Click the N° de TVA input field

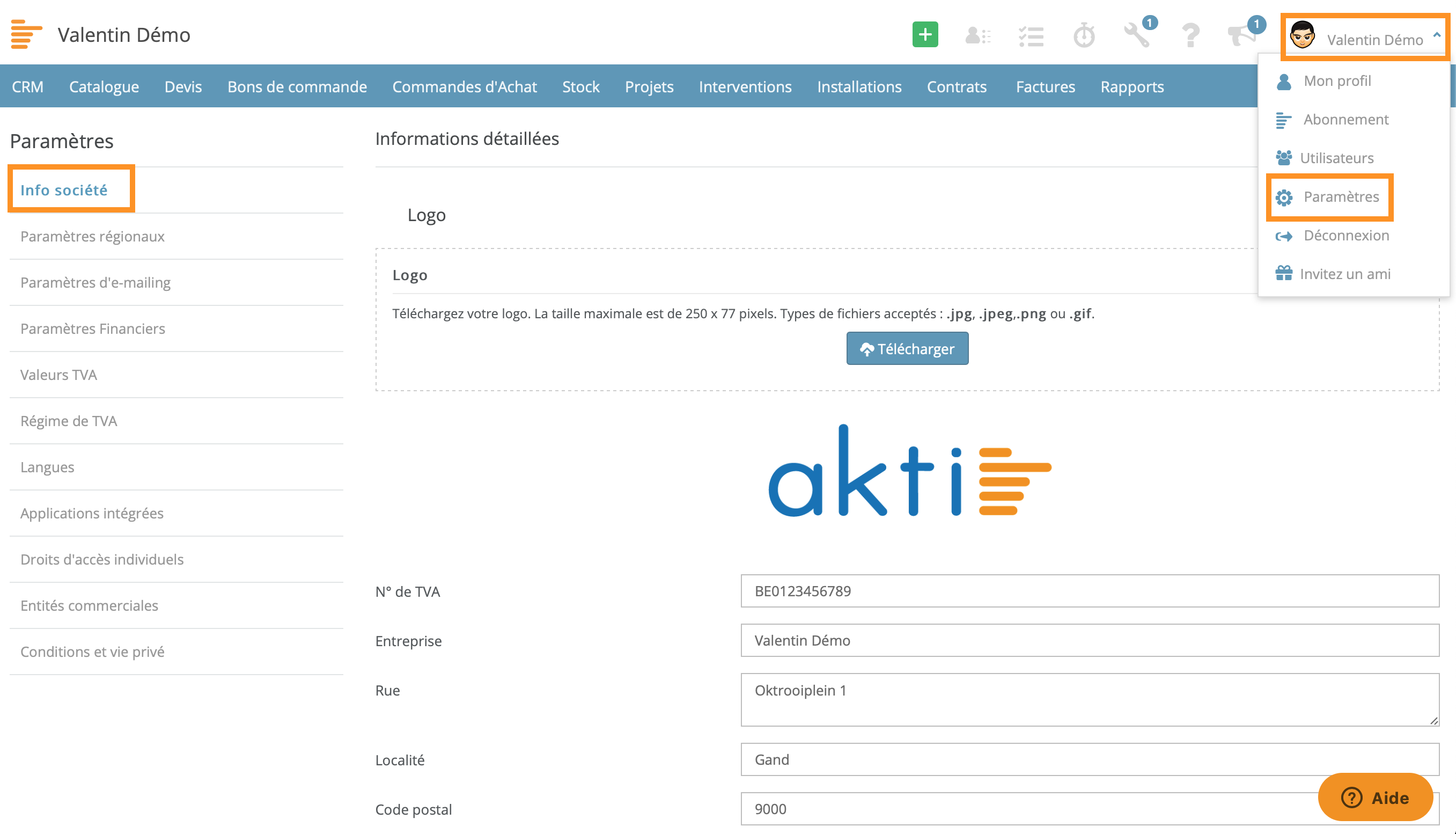(1090, 590)
